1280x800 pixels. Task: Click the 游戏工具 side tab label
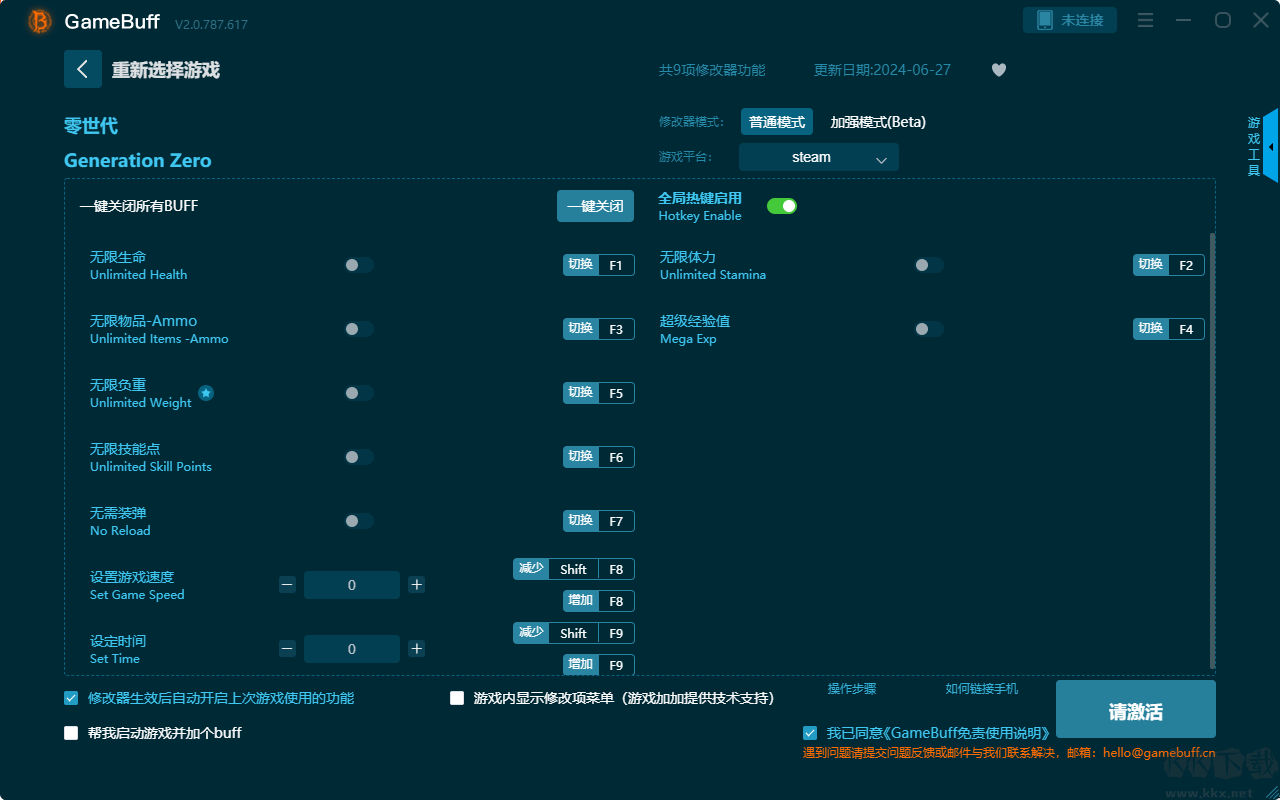click(1254, 146)
